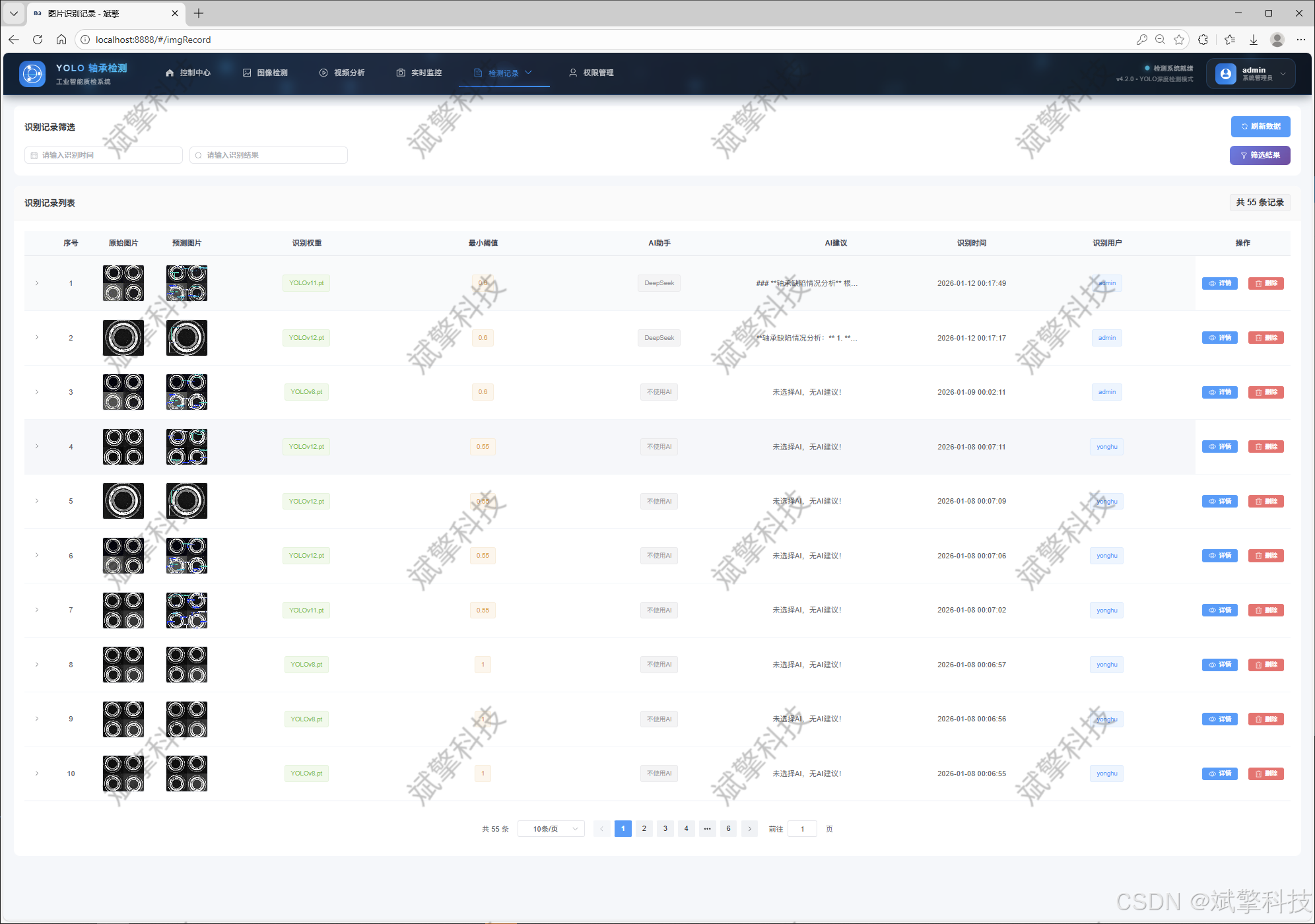Delete record 3 with the trash button
The height and width of the screenshot is (924, 1315).
(1265, 392)
